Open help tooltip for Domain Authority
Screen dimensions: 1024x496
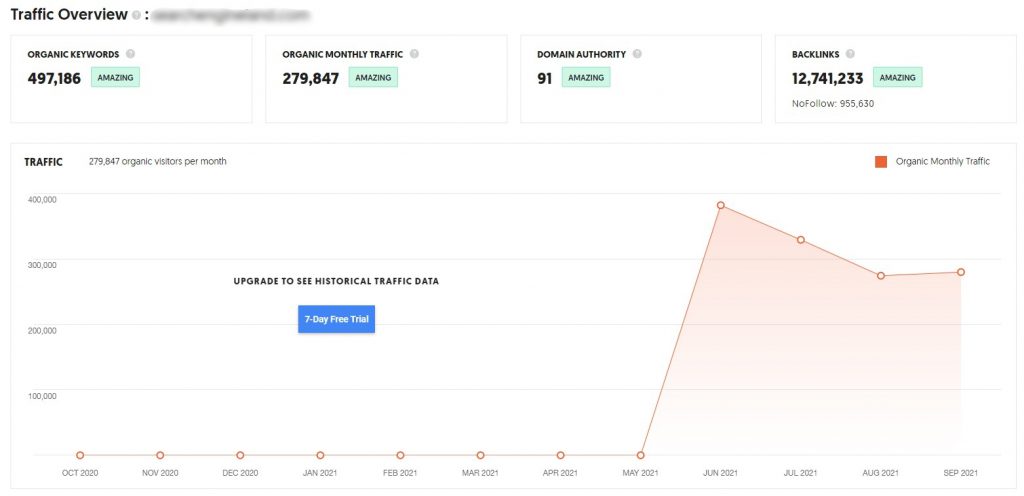[637, 54]
